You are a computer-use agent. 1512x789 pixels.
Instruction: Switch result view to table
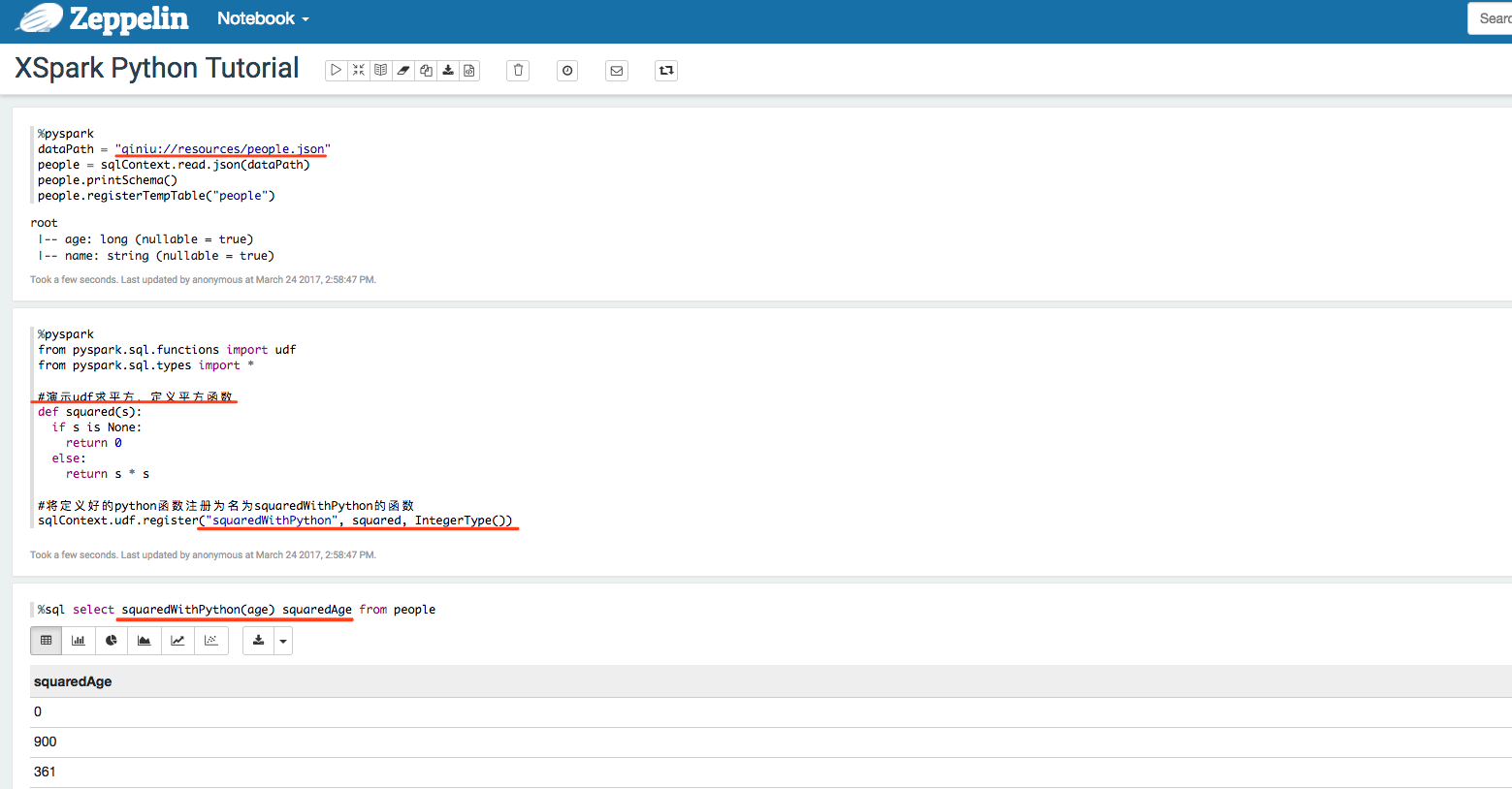pos(46,641)
